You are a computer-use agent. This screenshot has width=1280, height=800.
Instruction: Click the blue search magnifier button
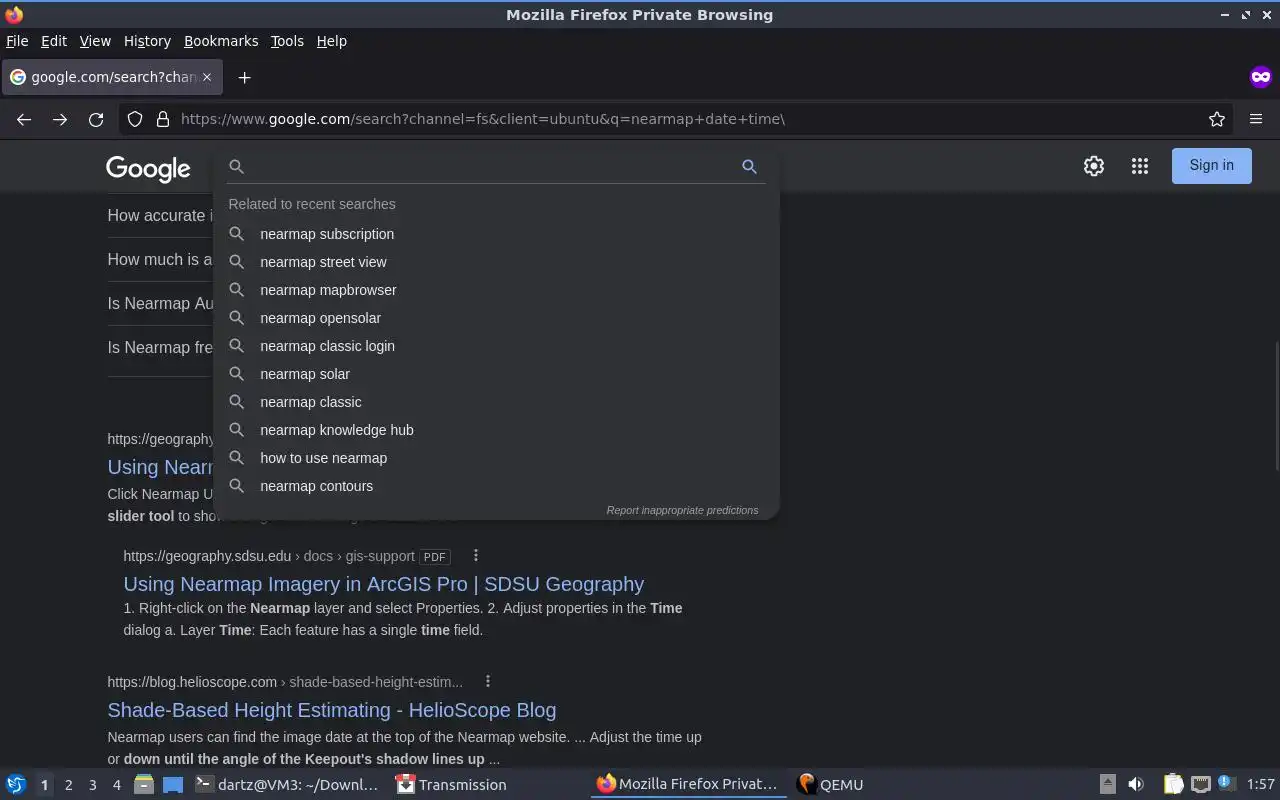click(x=749, y=167)
